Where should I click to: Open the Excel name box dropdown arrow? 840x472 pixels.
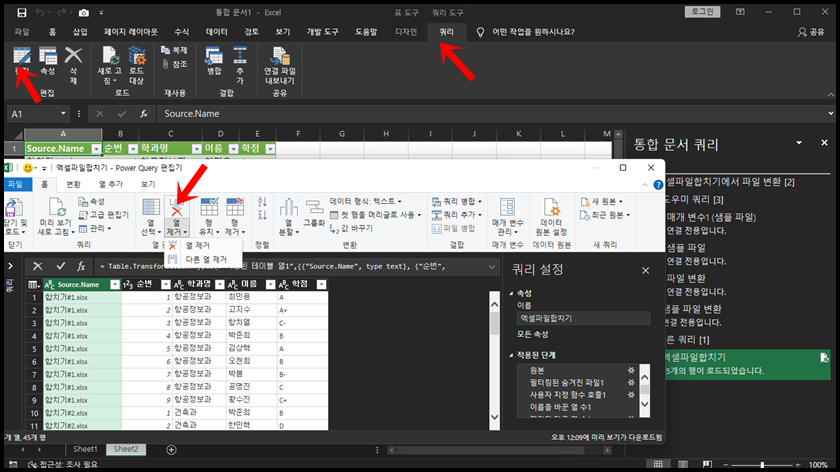(63, 114)
